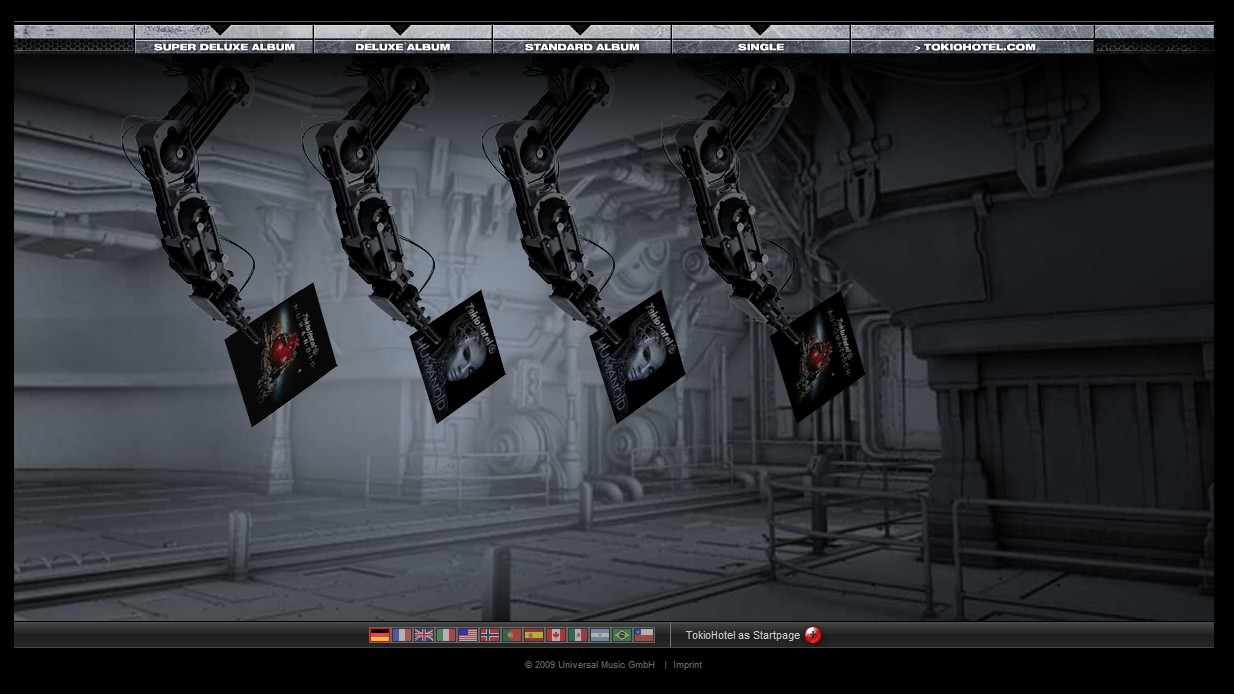
Task: Click the red plus startpage icon
Action: coord(813,635)
